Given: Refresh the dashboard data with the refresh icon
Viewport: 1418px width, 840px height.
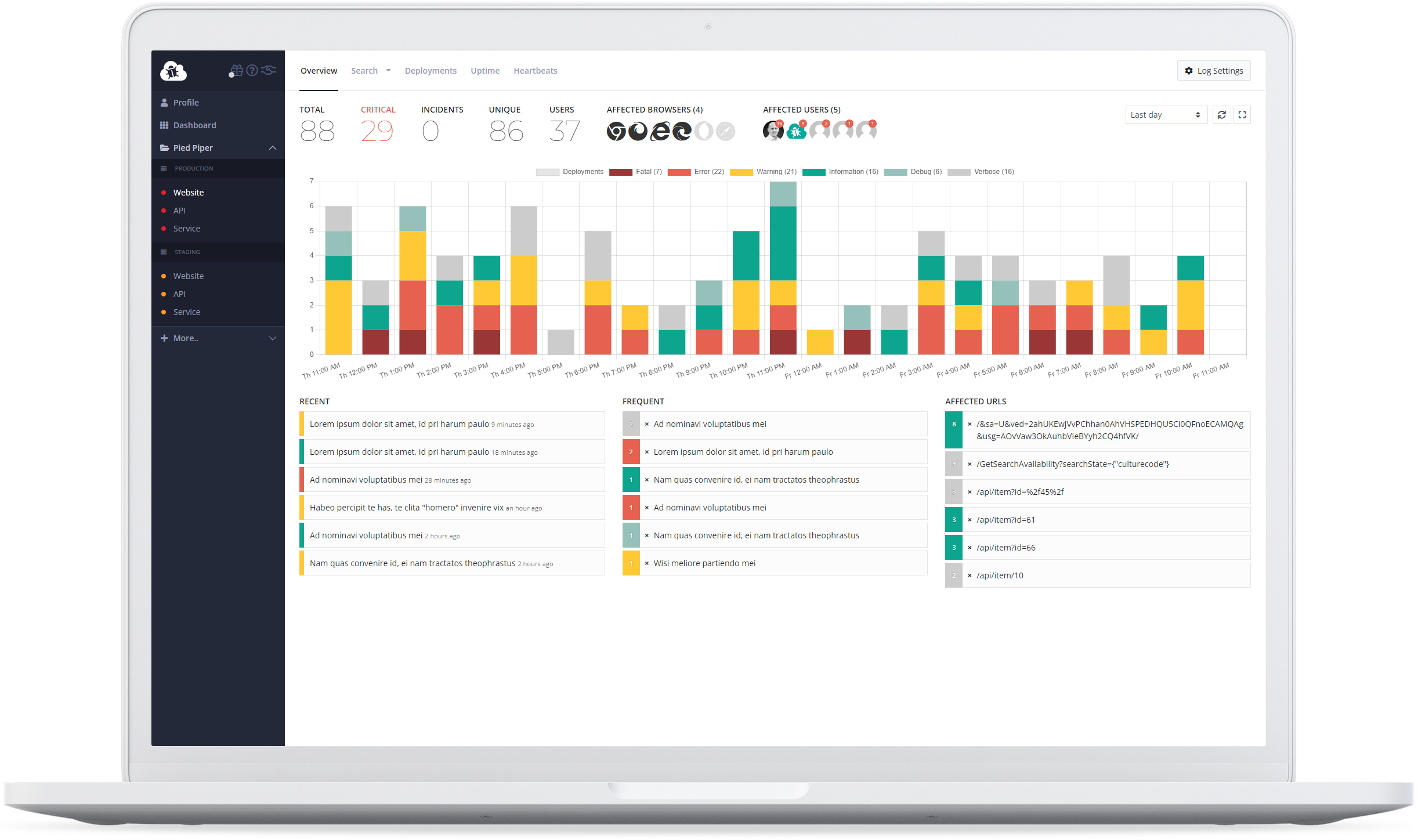Looking at the screenshot, I should pos(1222,114).
